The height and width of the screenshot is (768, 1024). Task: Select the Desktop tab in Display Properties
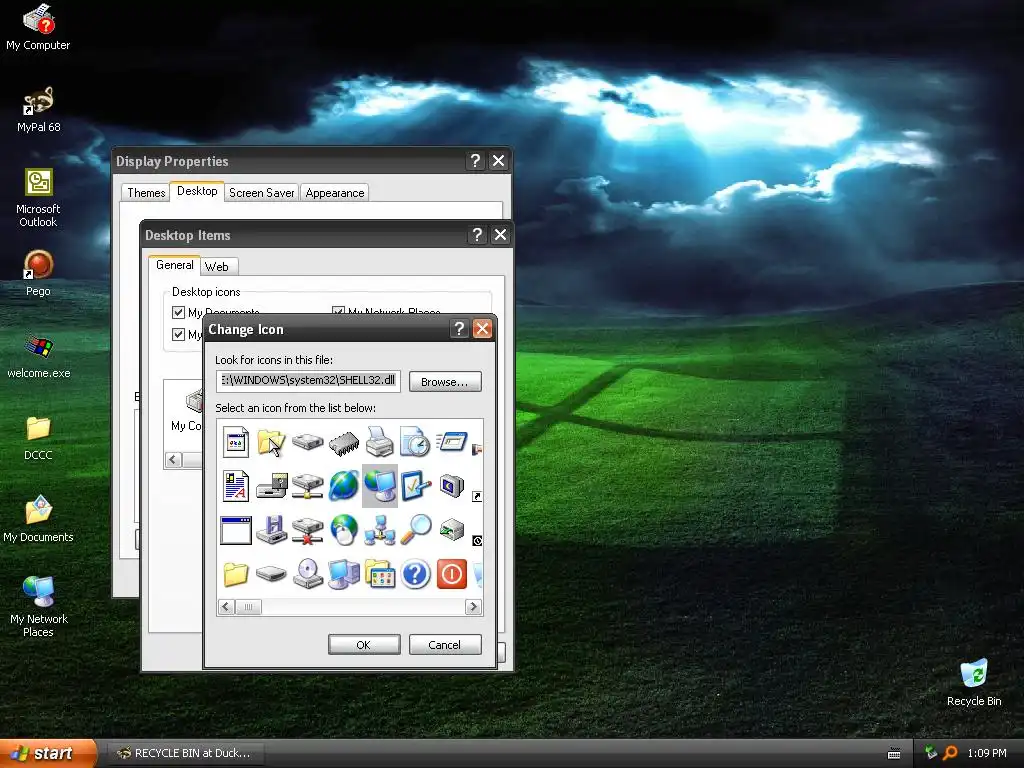pos(197,191)
